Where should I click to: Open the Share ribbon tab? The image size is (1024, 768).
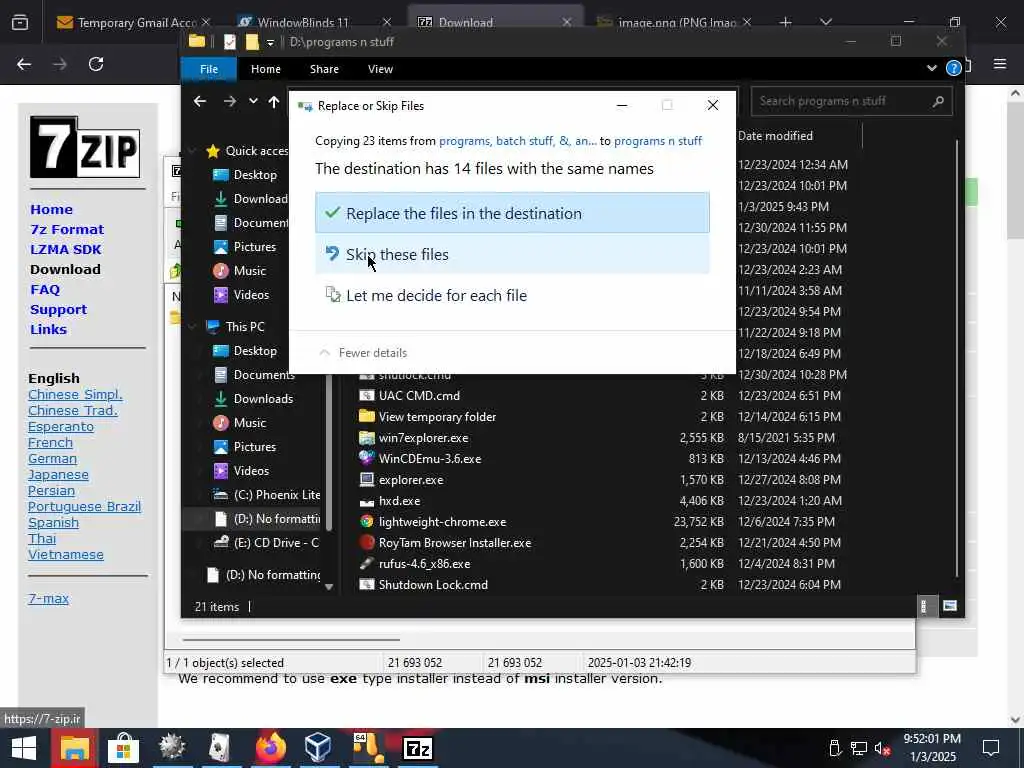click(324, 69)
